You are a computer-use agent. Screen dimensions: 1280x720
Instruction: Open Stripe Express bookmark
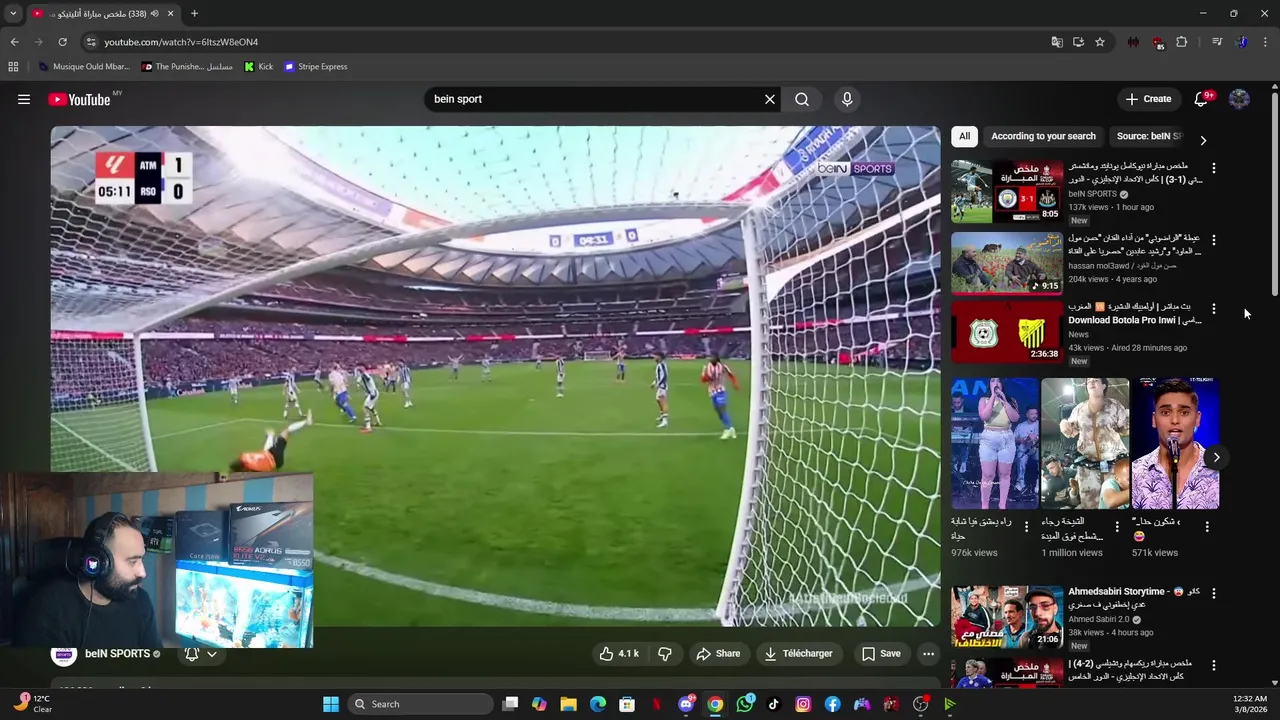(x=315, y=67)
